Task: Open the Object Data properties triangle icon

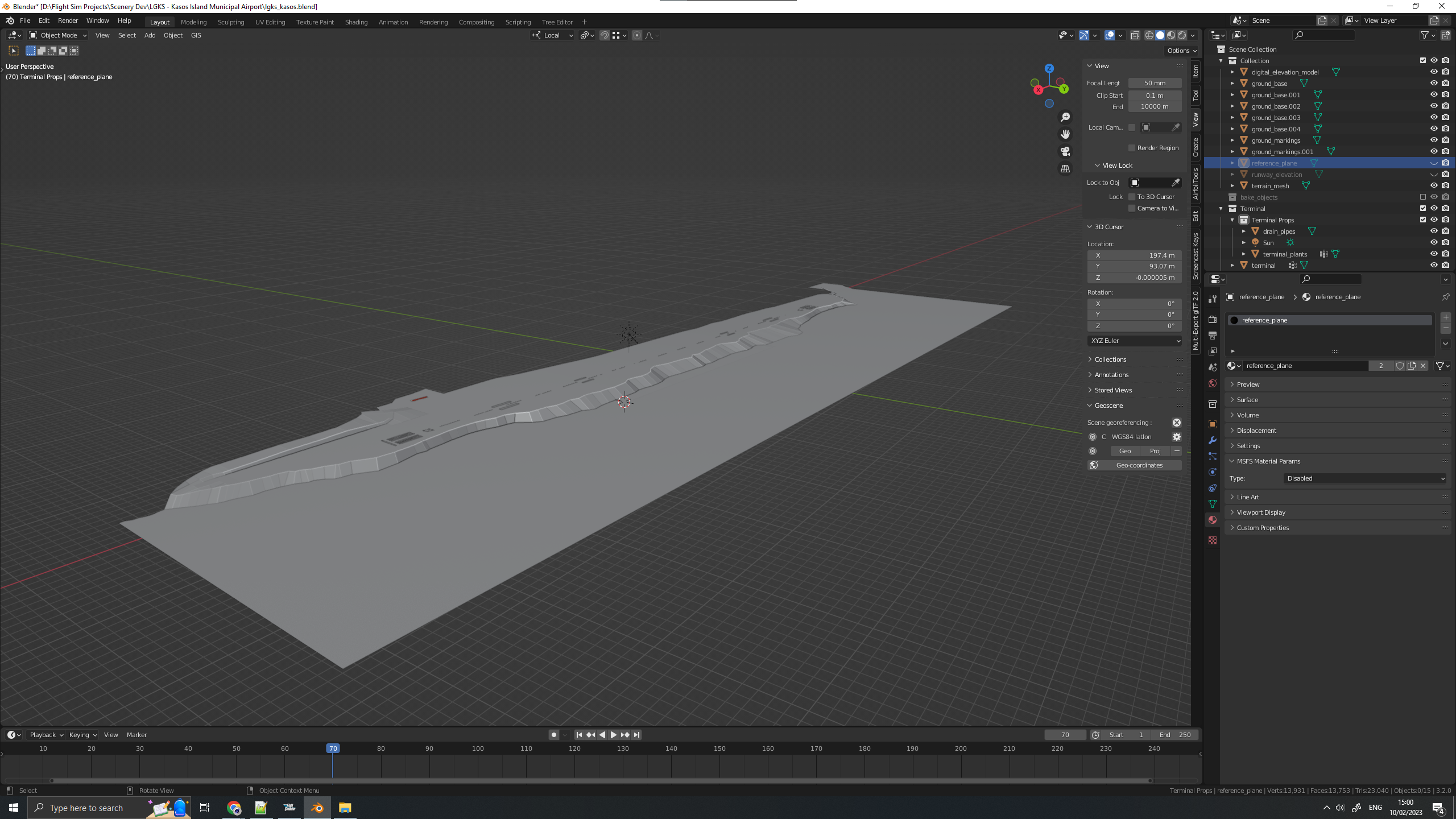Action: 1213,504
